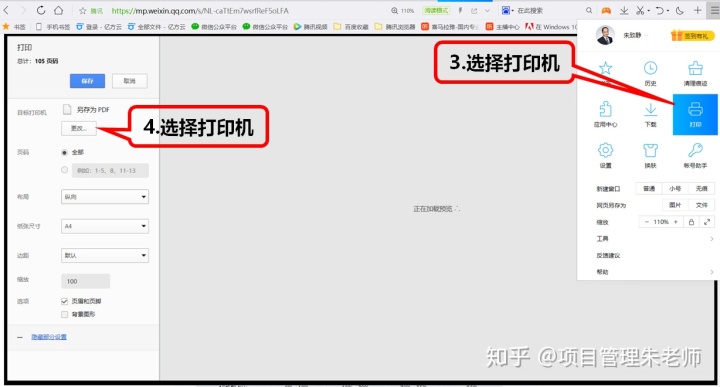Open a new normal window option

tap(649, 189)
